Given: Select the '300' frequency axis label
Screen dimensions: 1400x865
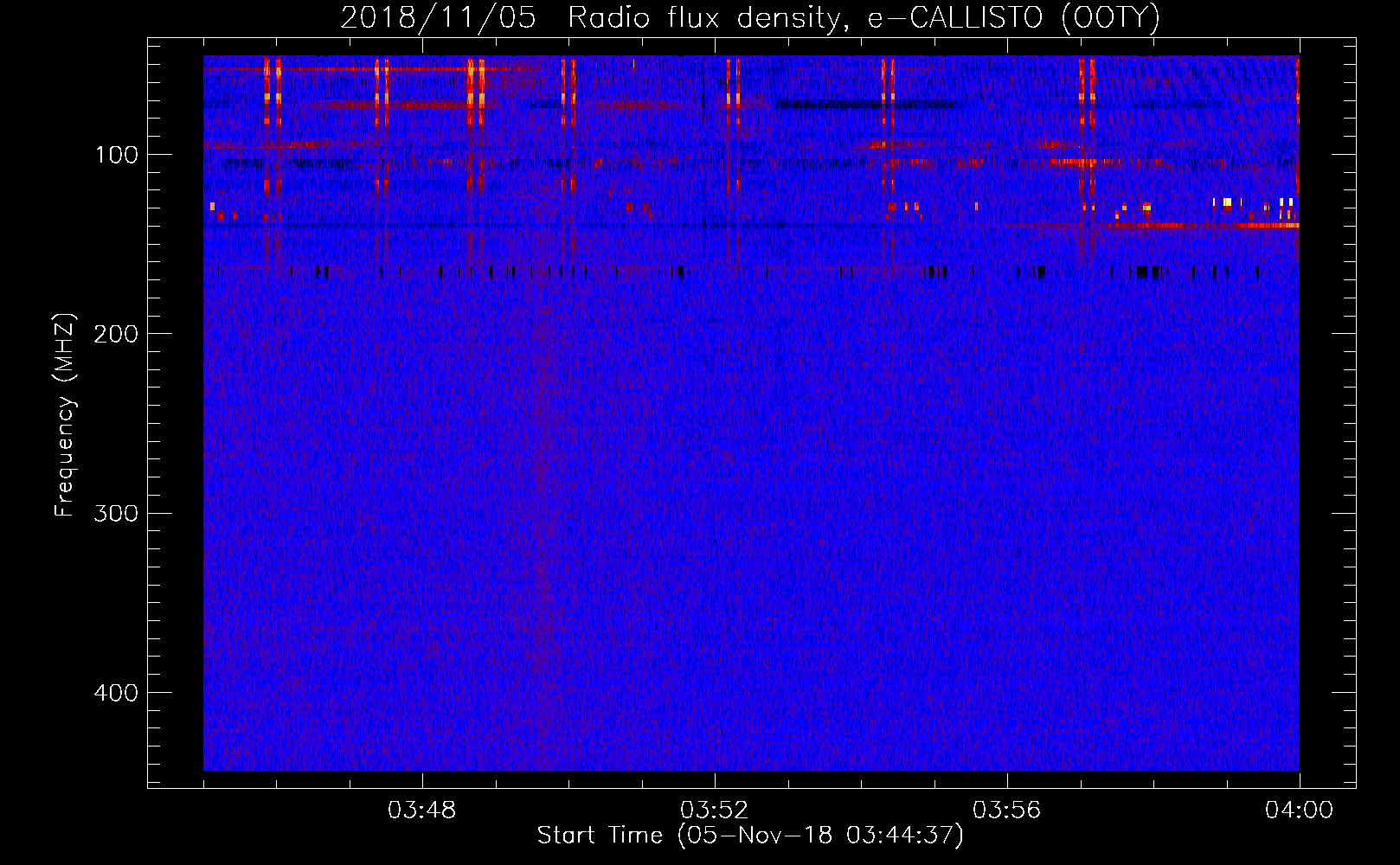Looking at the screenshot, I should (x=116, y=514).
